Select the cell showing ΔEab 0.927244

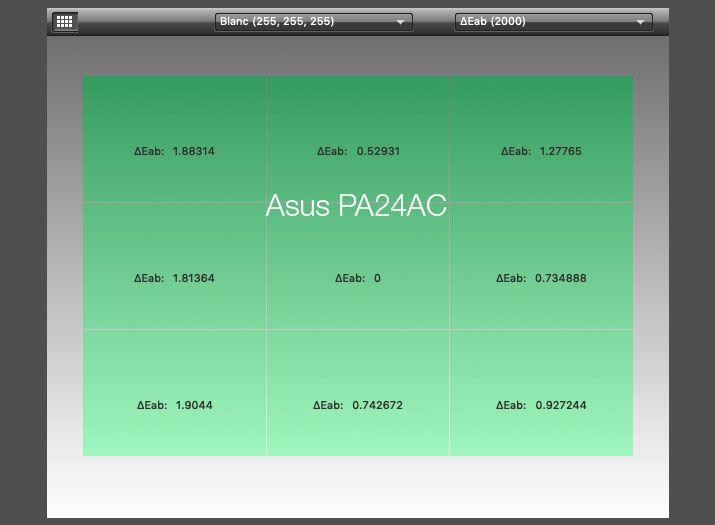point(541,393)
